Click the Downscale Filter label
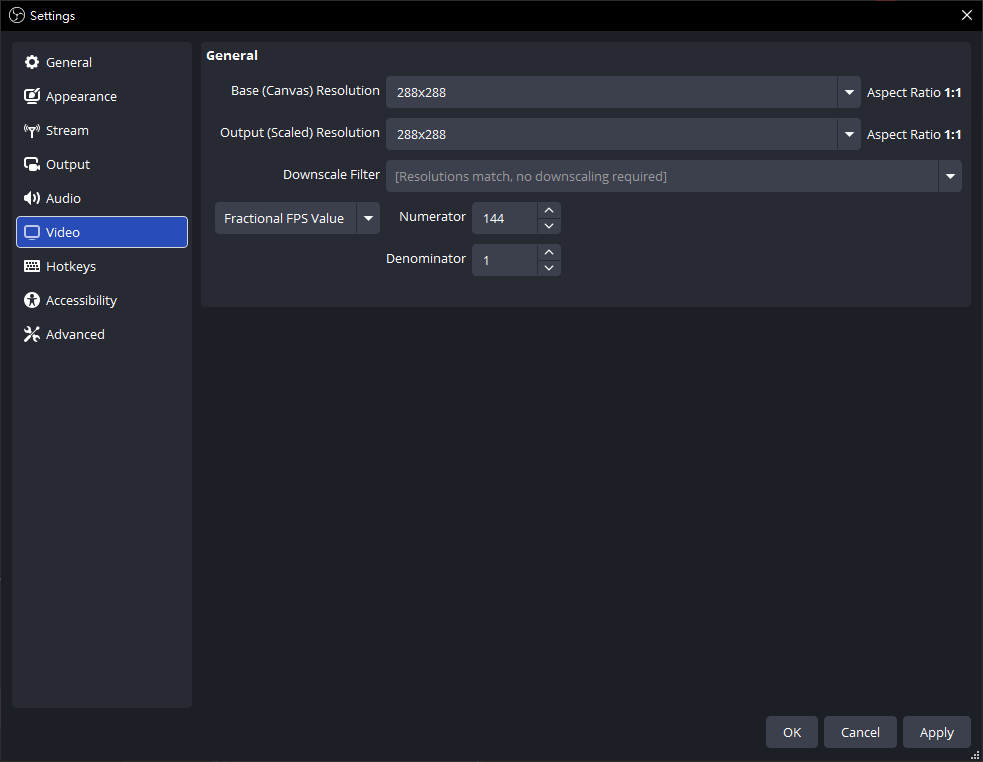This screenshot has height=762, width=983. [x=331, y=174]
